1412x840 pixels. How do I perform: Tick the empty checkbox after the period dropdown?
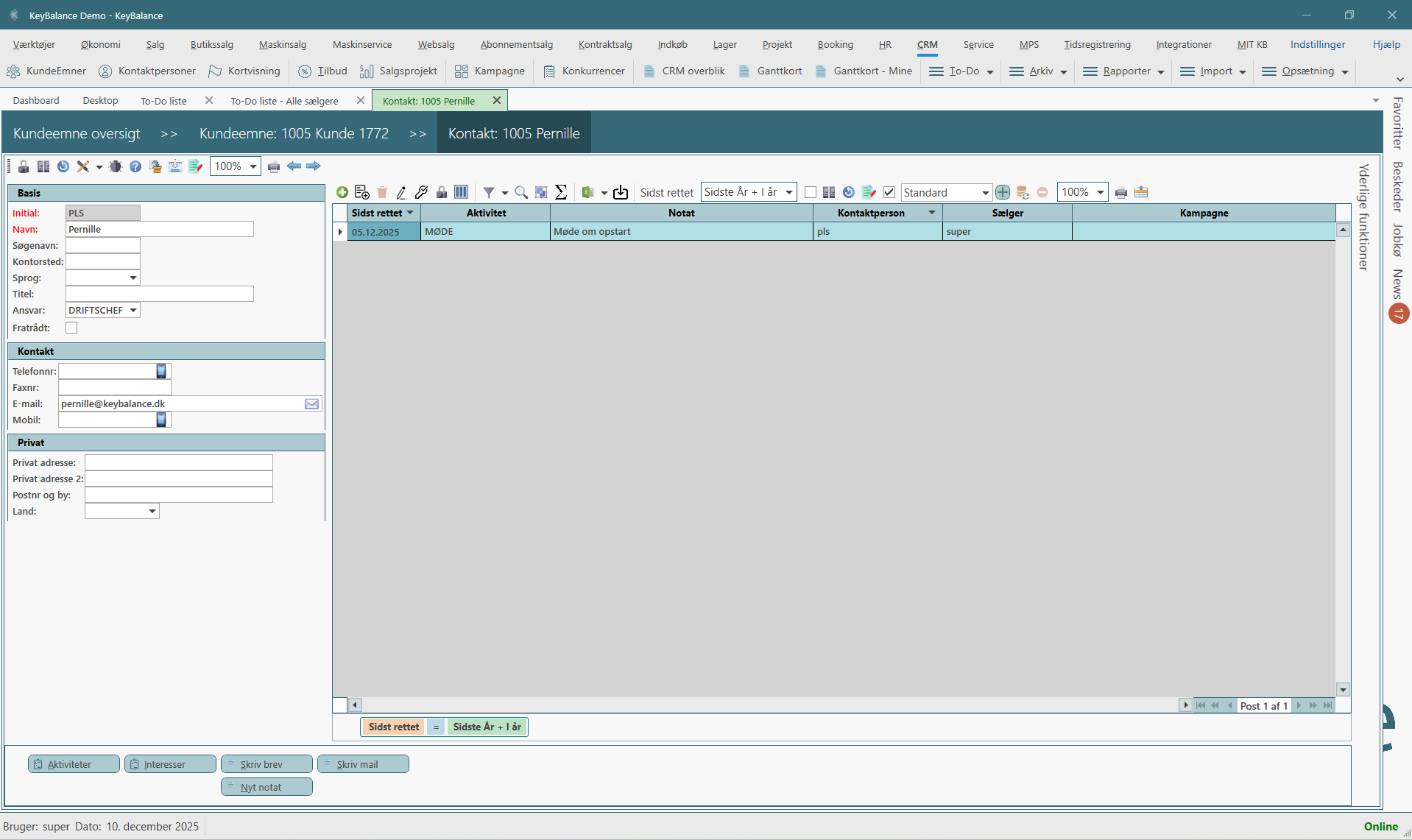click(811, 192)
